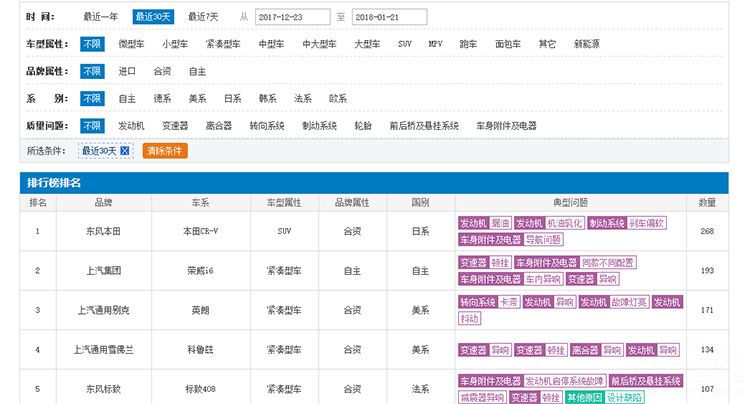Switch time range to 最近7天
This screenshot has height=404, width=750.
point(204,17)
